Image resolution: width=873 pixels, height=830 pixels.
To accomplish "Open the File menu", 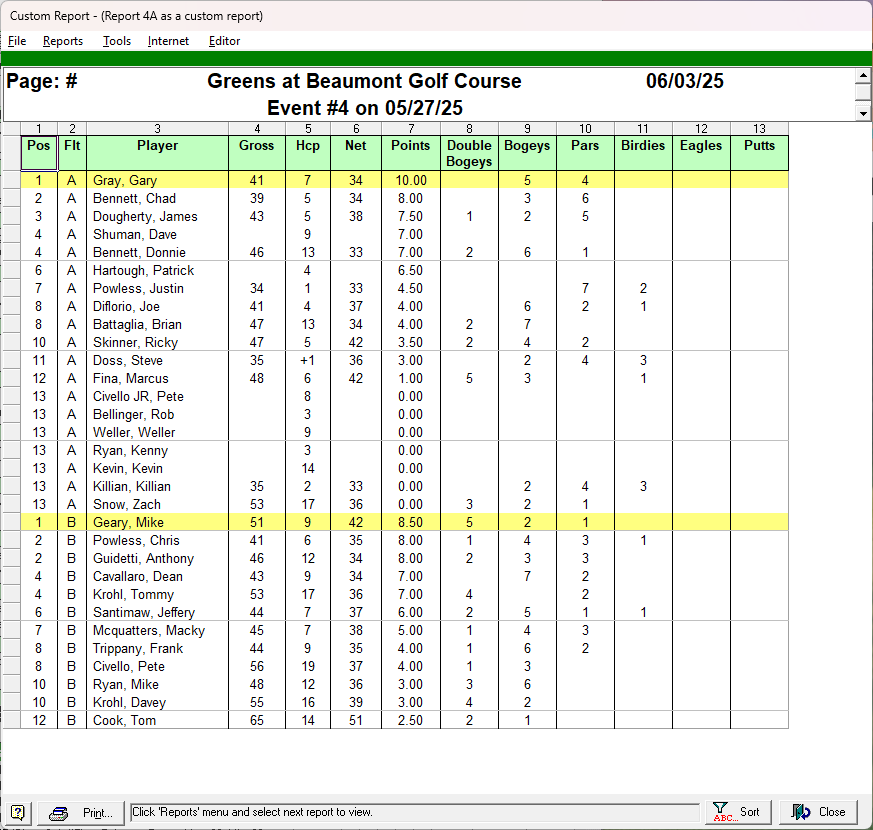I will tap(17, 41).
